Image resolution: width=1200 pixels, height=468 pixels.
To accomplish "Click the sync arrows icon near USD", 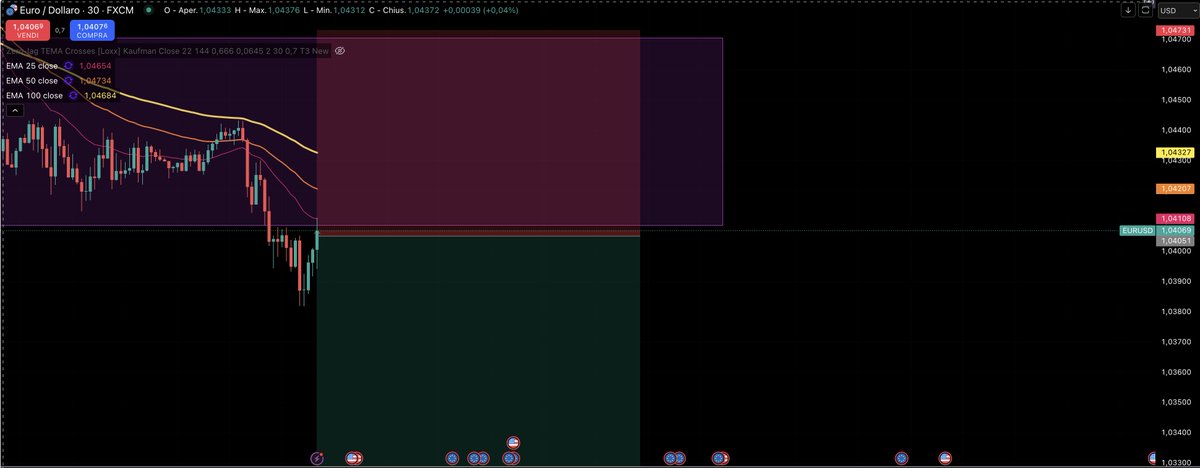I will (1145, 10).
